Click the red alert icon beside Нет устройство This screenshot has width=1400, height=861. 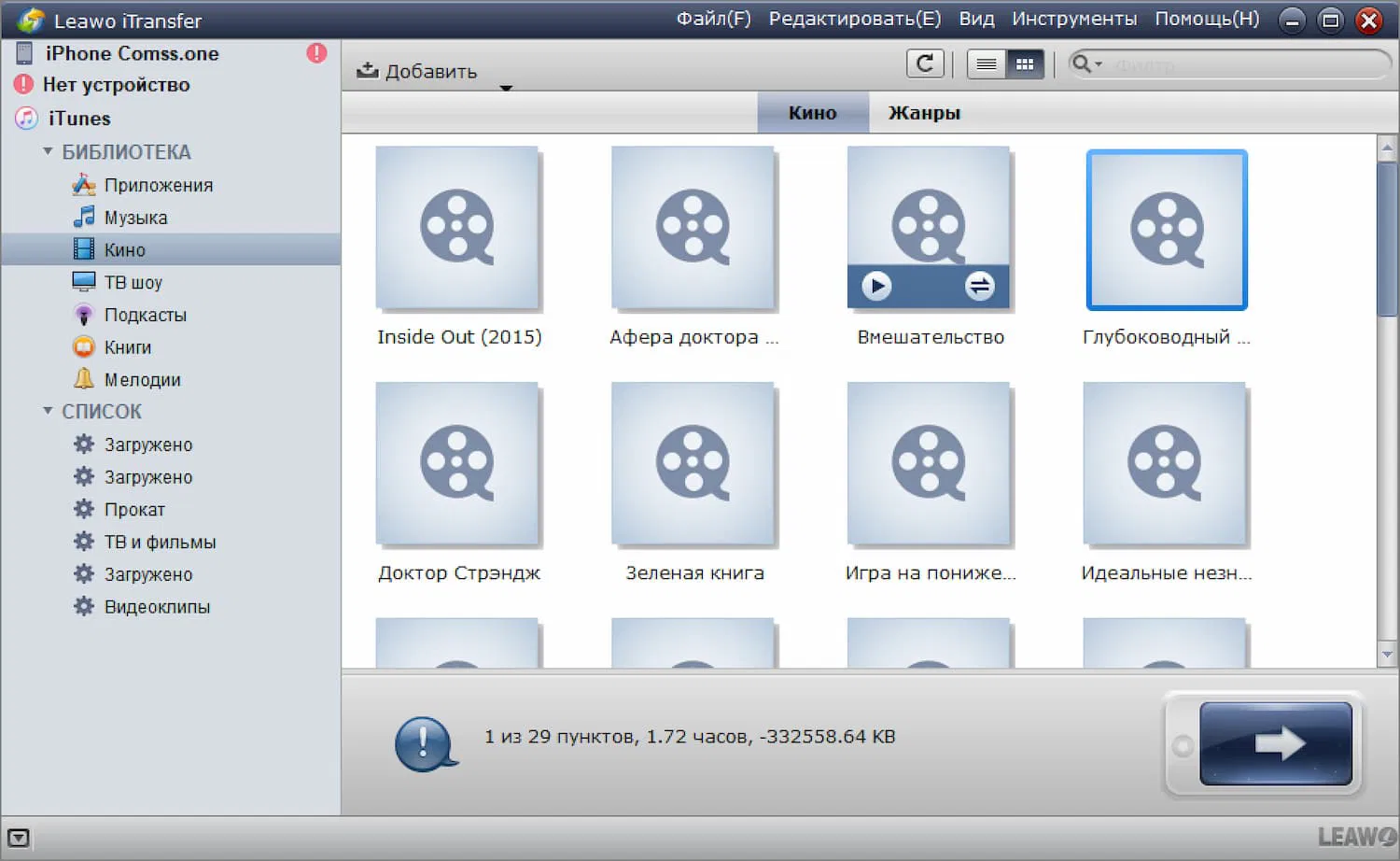coord(23,85)
